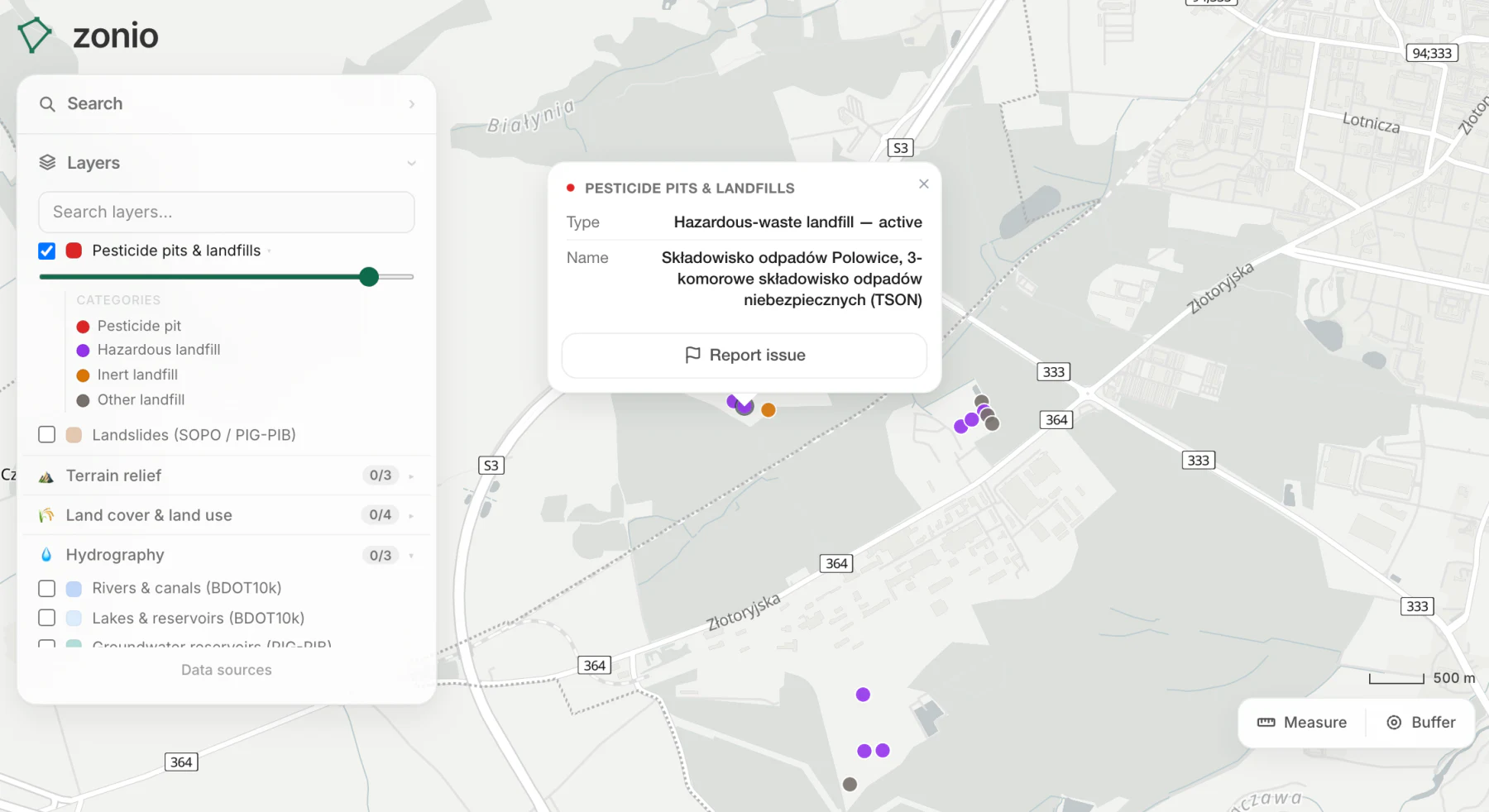The height and width of the screenshot is (812, 1489).
Task: Click the Search layers input field
Action: point(227,213)
